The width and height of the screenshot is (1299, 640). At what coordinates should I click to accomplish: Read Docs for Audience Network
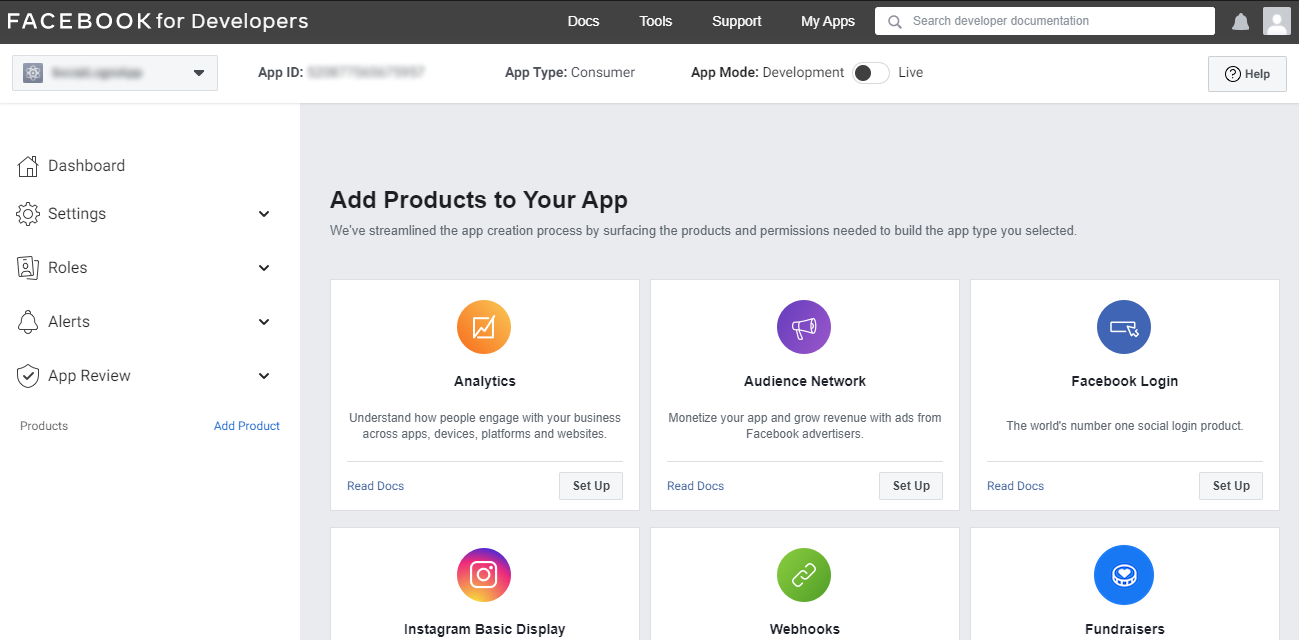(x=695, y=486)
